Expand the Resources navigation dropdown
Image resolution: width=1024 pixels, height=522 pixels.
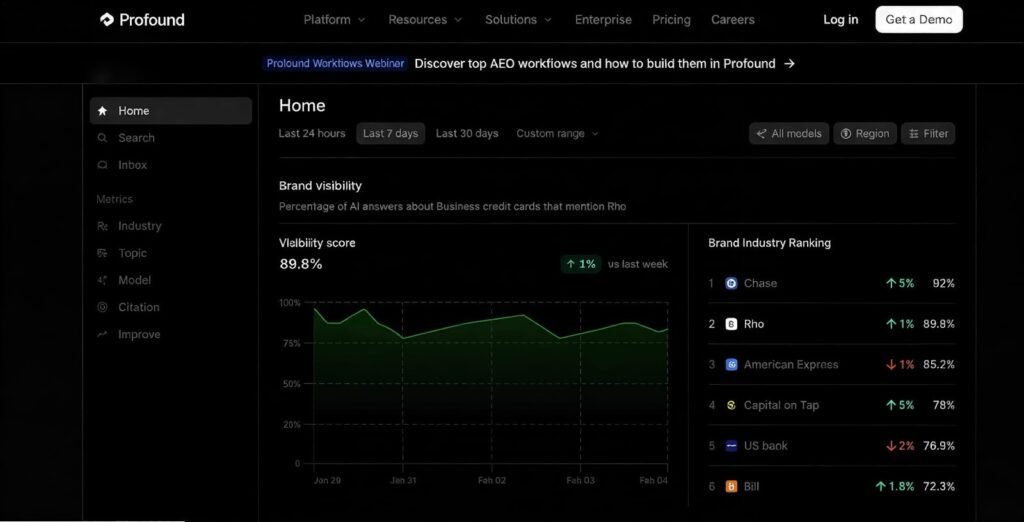425,20
